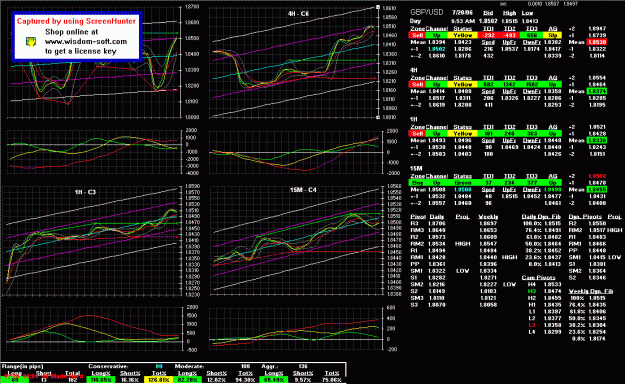Select the Daily PP pivot value
This screenshot has height=384, width=625.
[437, 264]
